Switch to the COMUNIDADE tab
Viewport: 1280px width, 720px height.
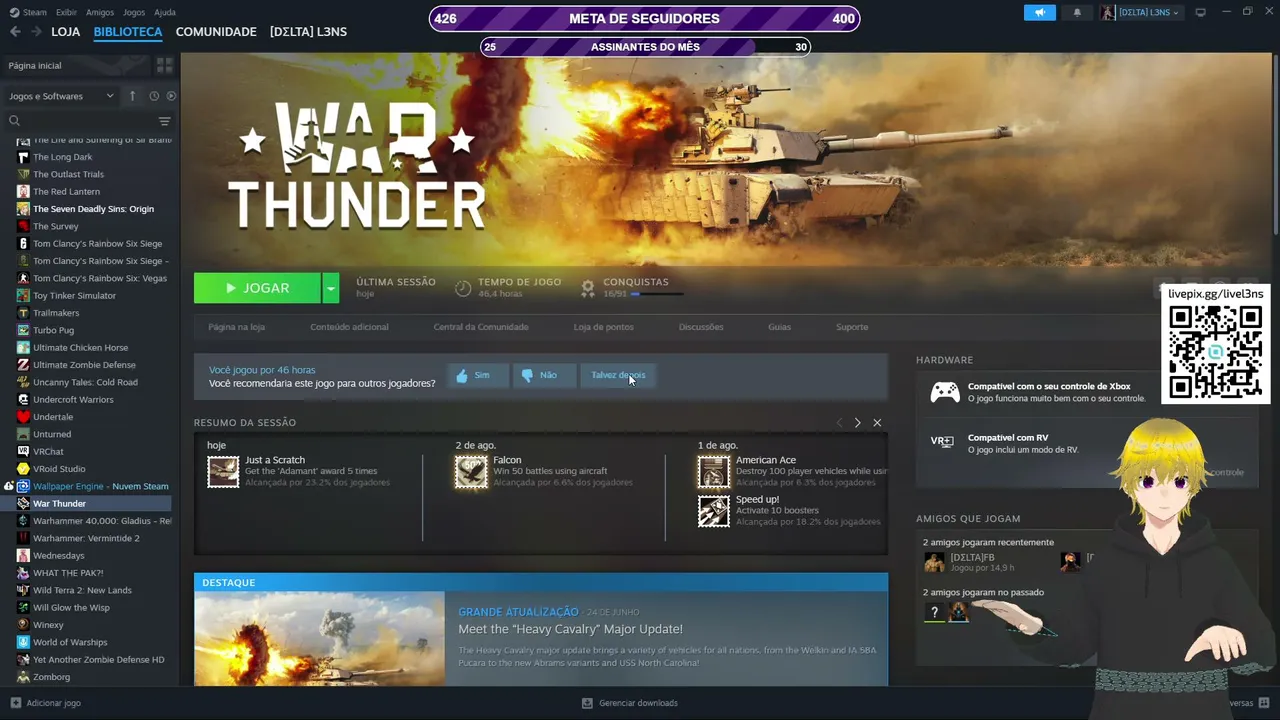pos(216,32)
